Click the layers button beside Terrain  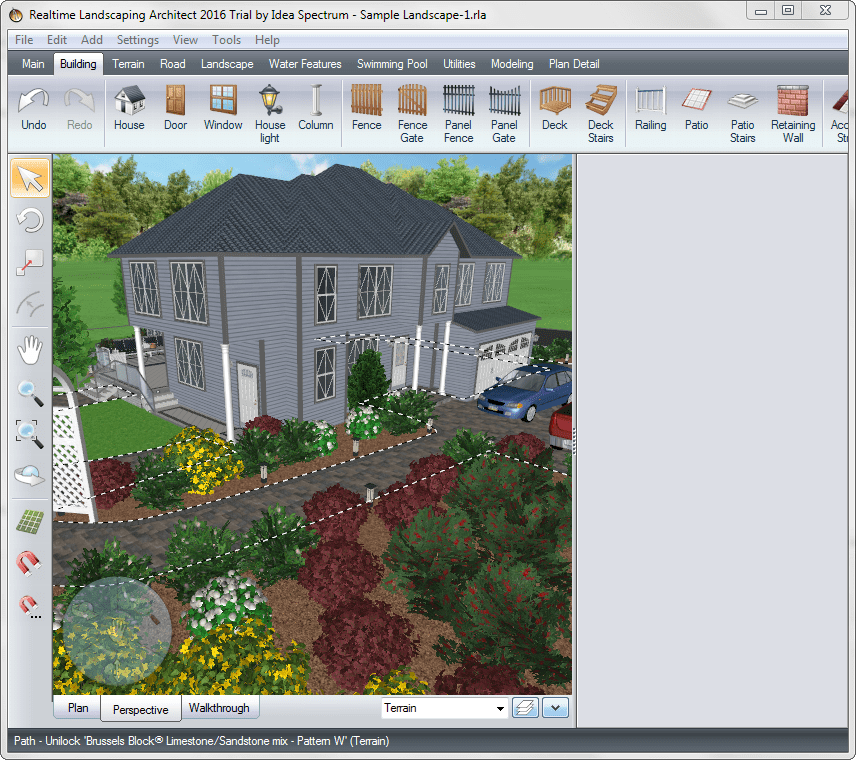[525, 708]
